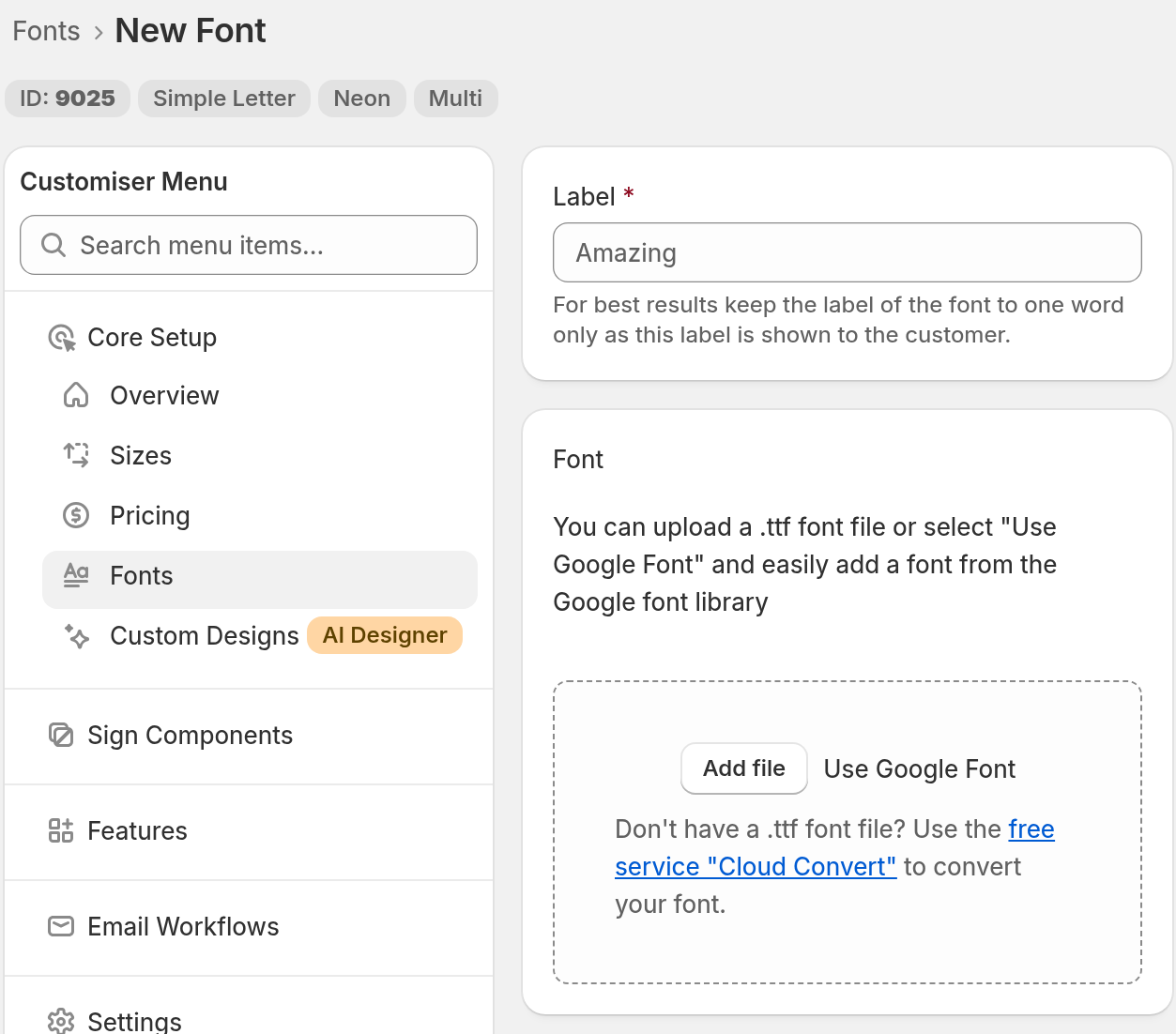Click the Sign Components icon

[61, 736]
